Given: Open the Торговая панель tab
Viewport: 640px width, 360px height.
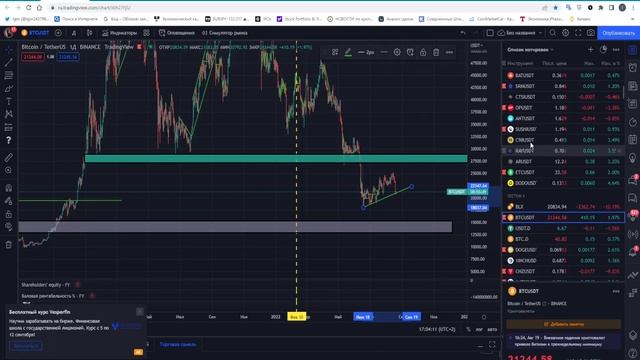Looking at the screenshot, I should click(178, 344).
